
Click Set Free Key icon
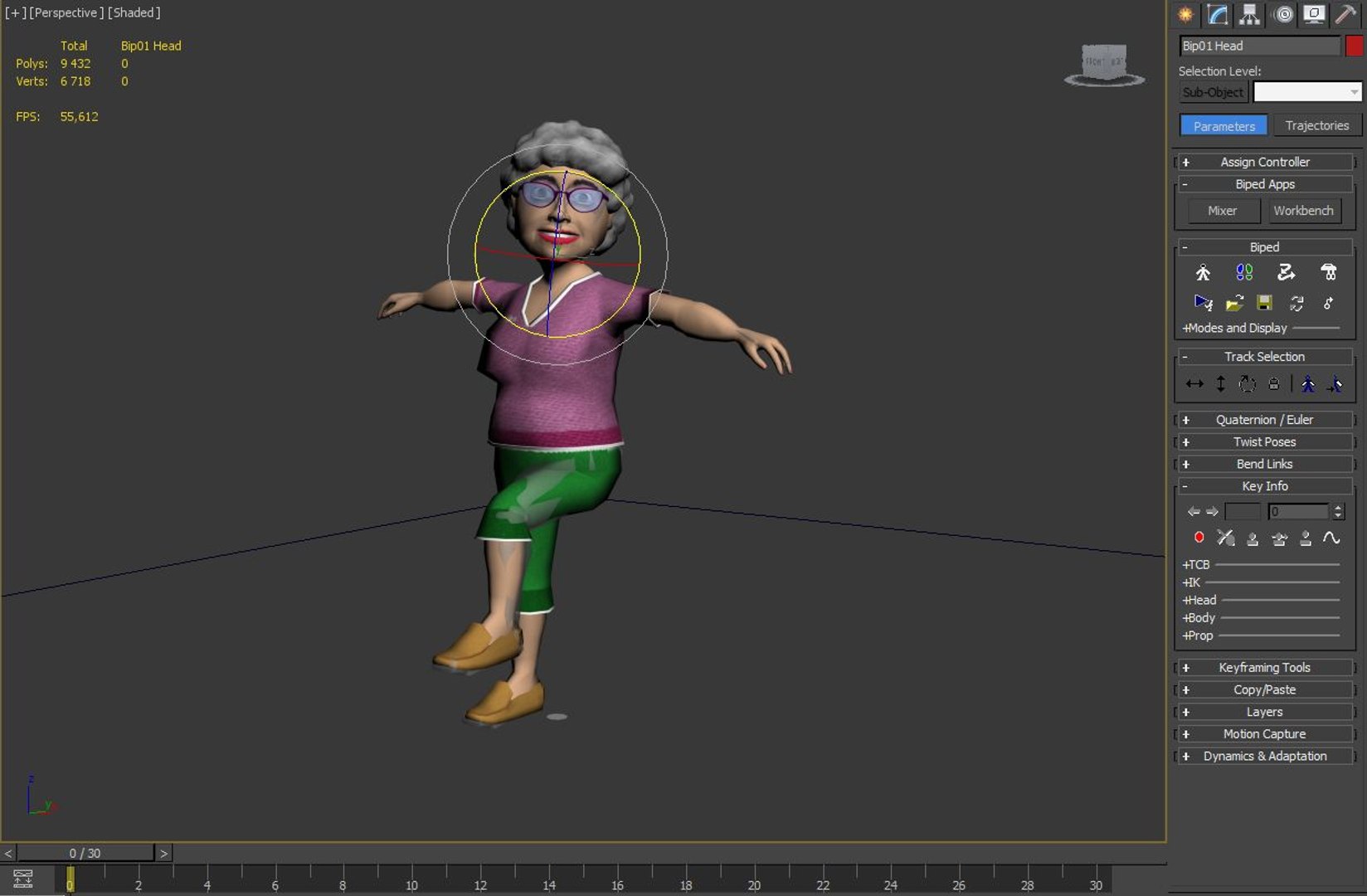(x=1306, y=538)
